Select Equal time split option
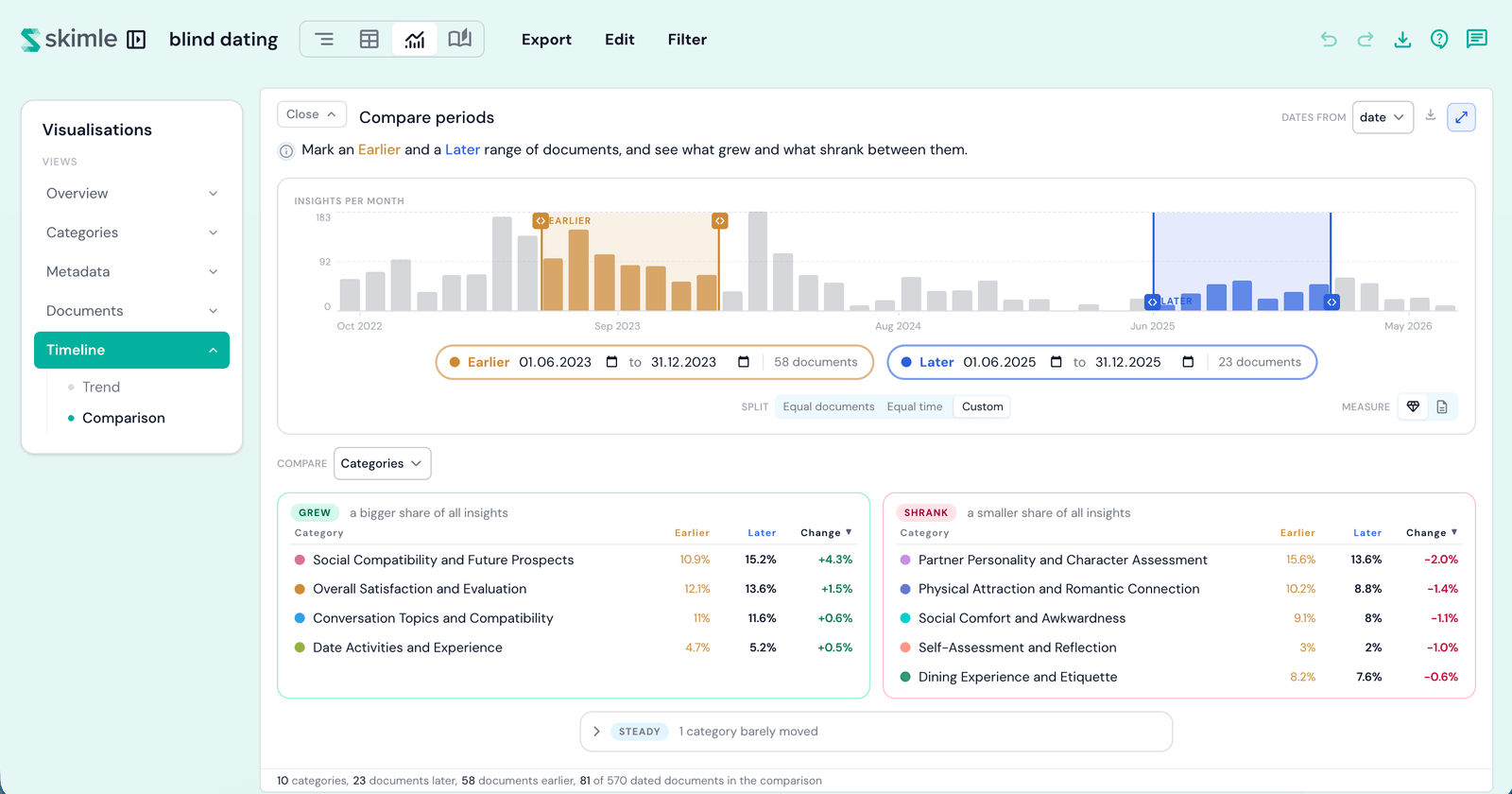Viewport: 1512px width, 794px height. coord(915,407)
